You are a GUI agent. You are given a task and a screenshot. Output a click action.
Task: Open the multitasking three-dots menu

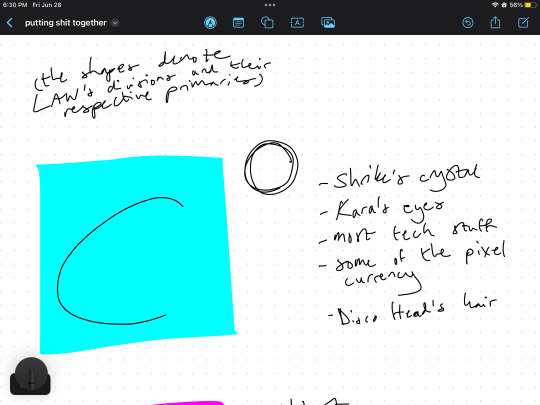click(270, 5)
